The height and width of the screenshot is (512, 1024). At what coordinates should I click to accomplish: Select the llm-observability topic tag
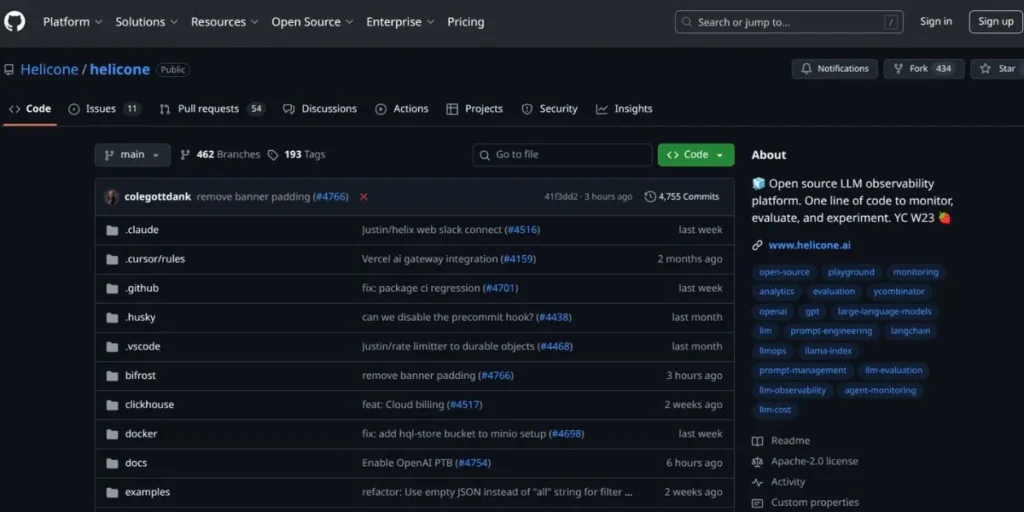click(x=792, y=390)
